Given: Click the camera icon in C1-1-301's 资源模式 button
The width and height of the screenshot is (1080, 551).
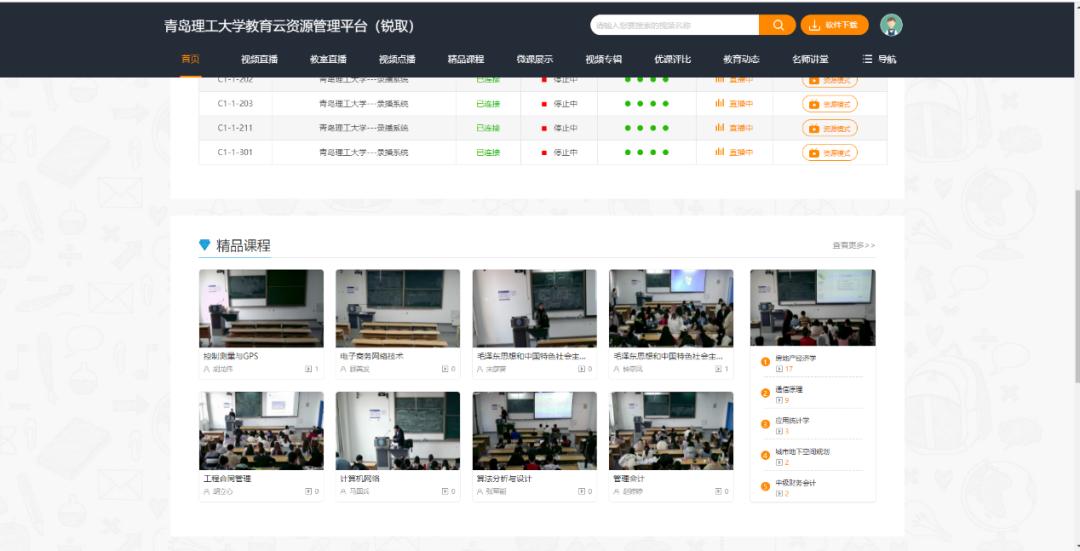Looking at the screenshot, I should coord(814,153).
